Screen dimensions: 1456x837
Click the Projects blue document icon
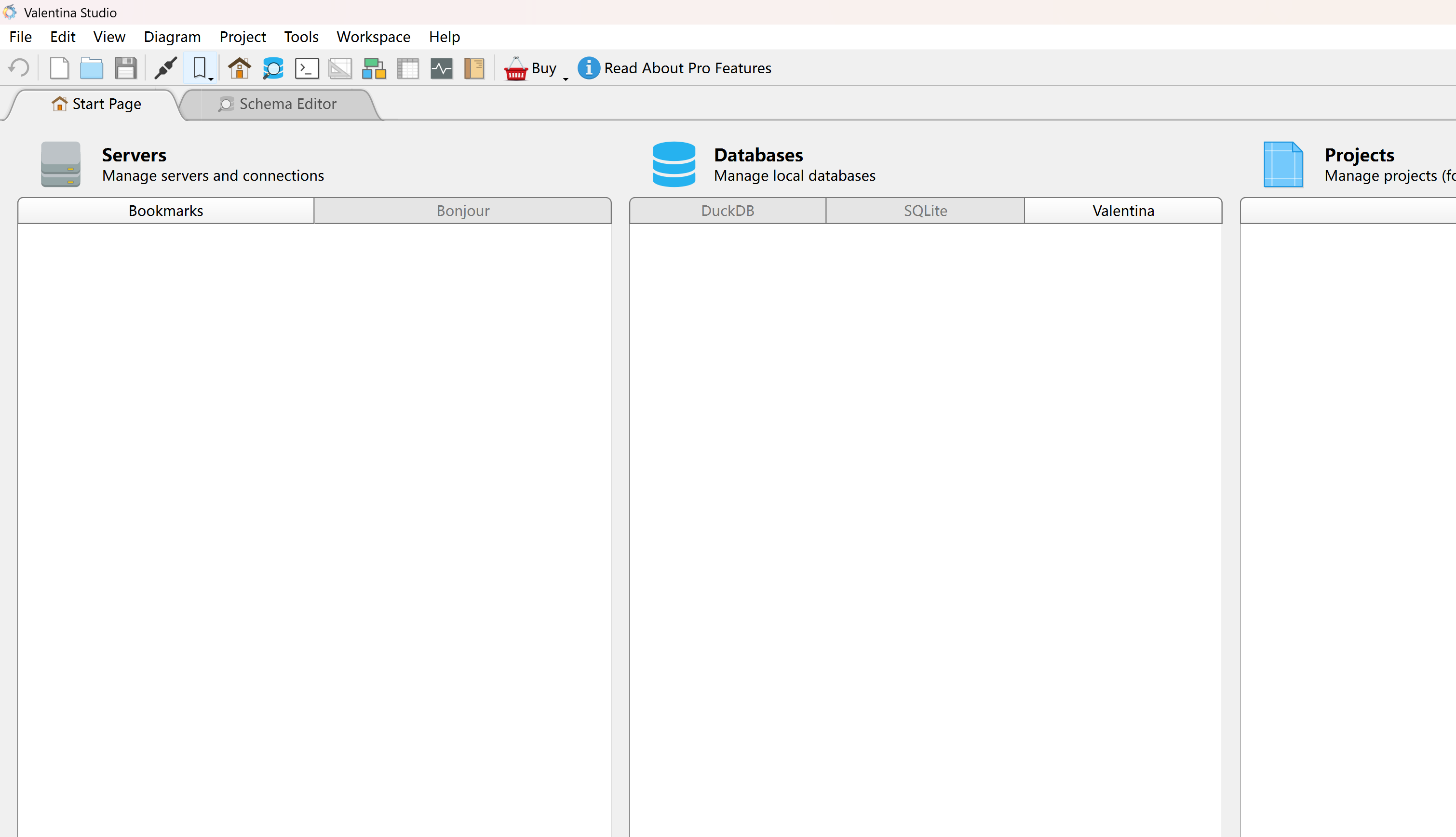[1283, 164]
